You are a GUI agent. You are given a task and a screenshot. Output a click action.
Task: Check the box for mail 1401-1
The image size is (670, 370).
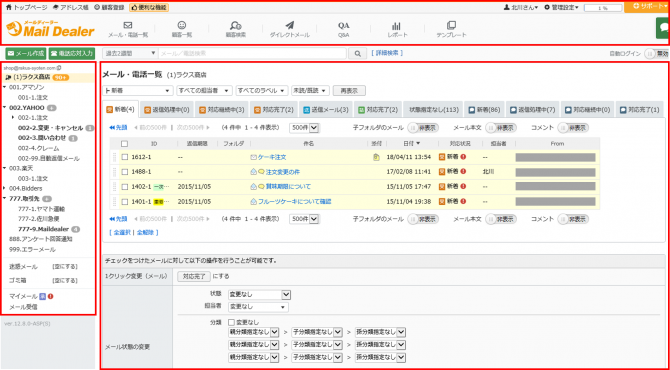pos(124,201)
